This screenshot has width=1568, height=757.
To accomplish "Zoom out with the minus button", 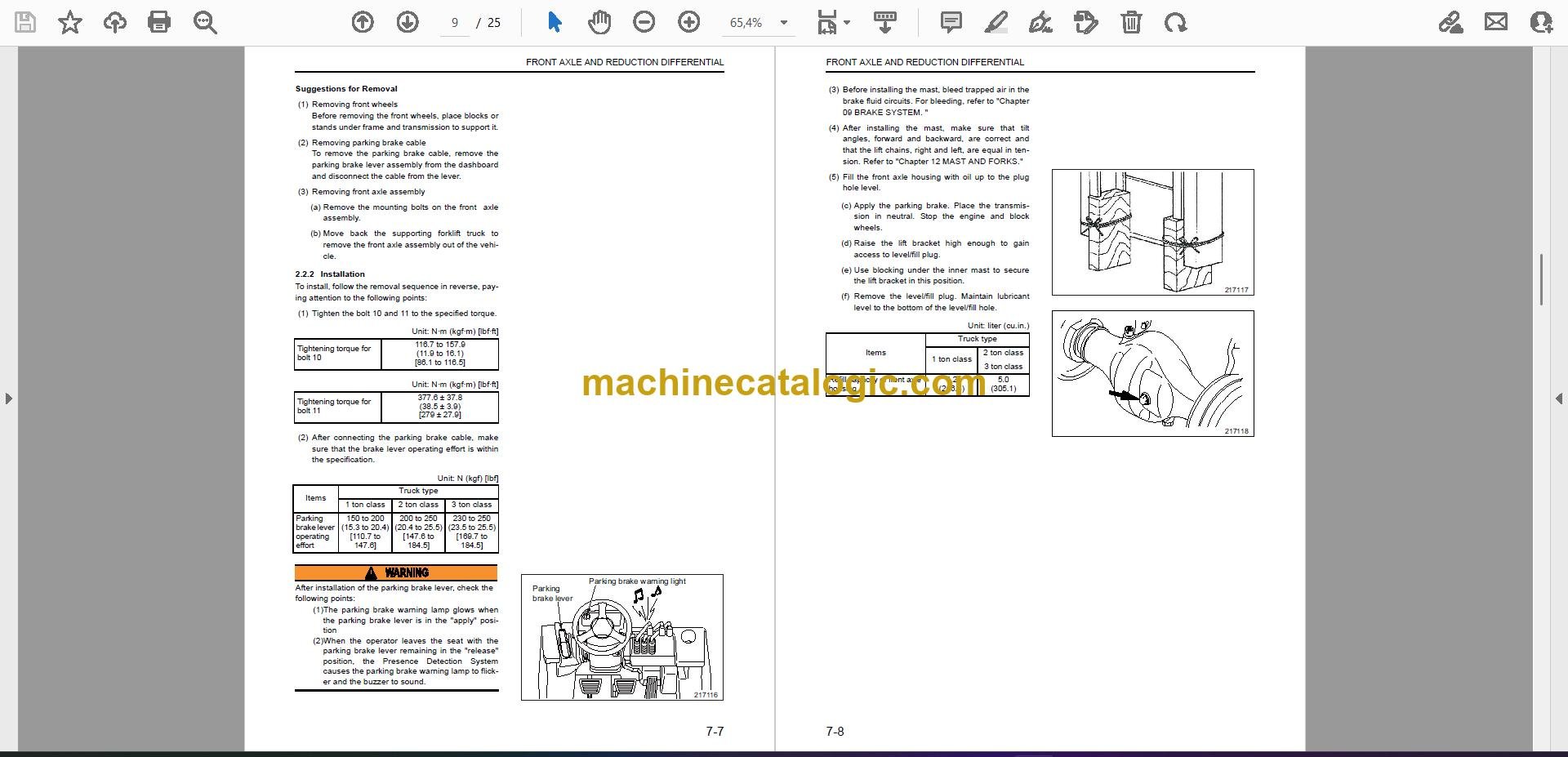I will (644, 22).
